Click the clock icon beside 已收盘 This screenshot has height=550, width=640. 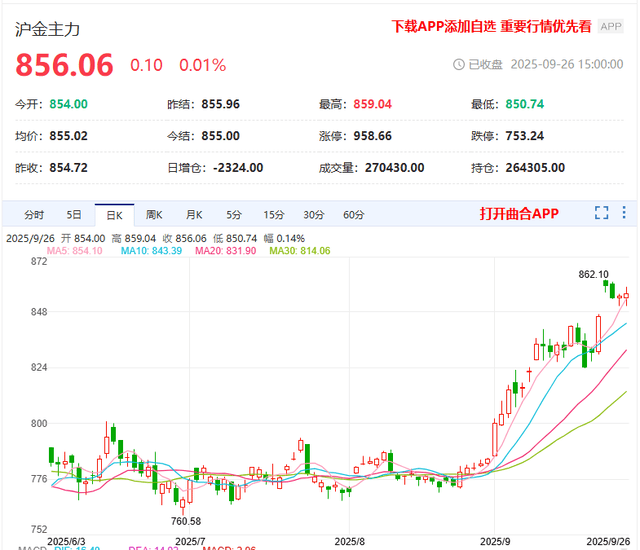459,64
